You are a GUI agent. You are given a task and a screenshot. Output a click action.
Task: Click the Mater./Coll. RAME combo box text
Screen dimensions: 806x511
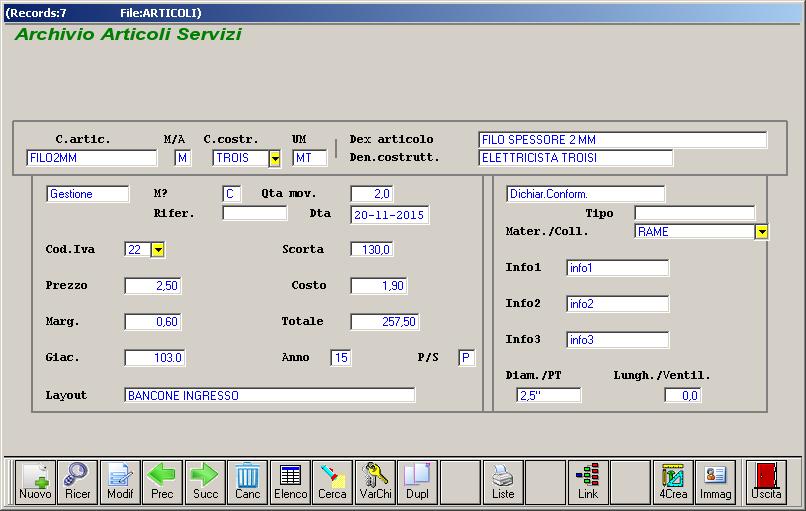click(x=695, y=232)
